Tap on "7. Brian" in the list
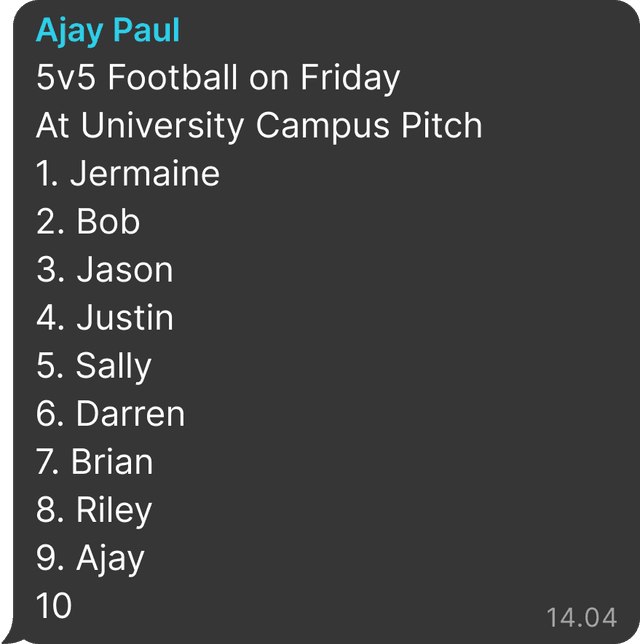This screenshot has height=644, width=640. tap(95, 462)
